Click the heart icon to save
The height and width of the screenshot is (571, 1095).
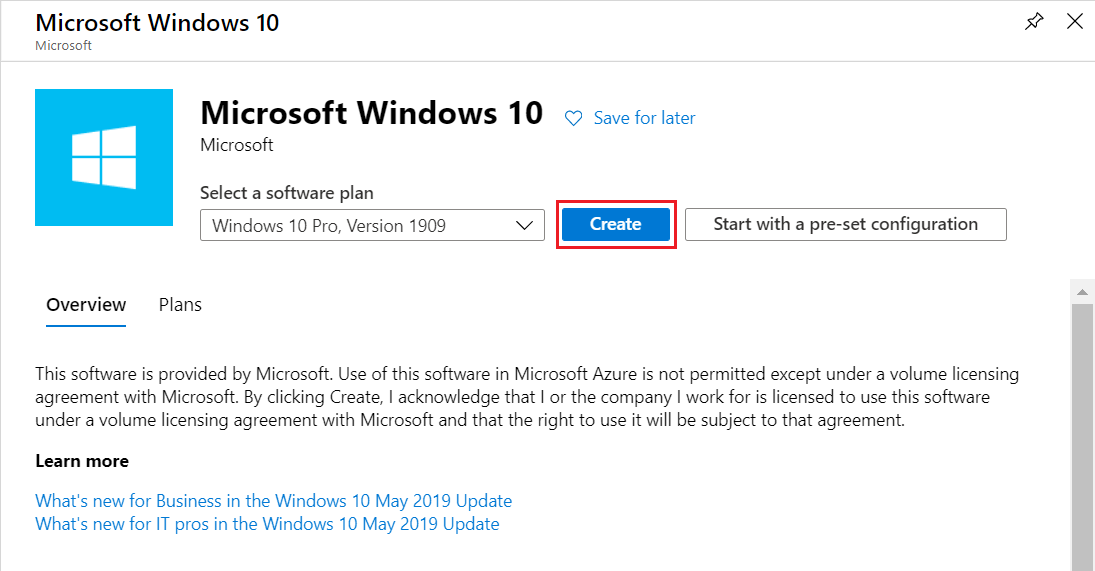[x=573, y=118]
